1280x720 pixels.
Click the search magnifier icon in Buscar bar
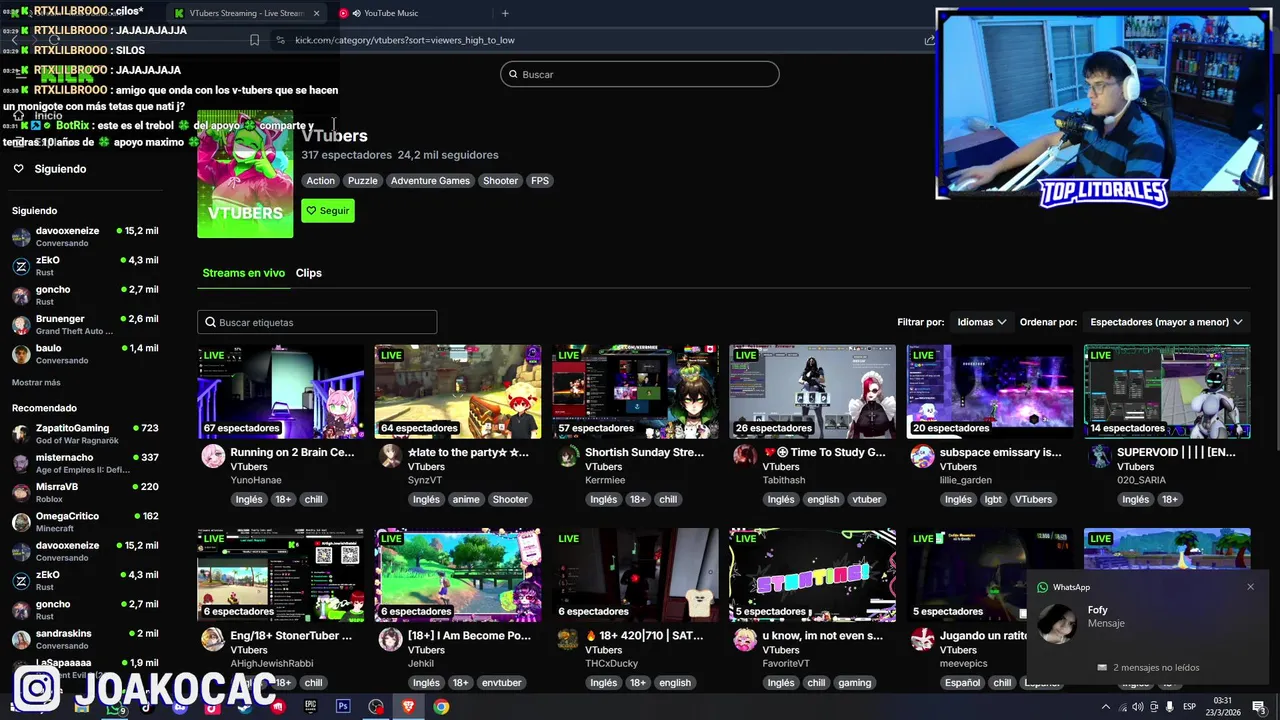[514, 74]
